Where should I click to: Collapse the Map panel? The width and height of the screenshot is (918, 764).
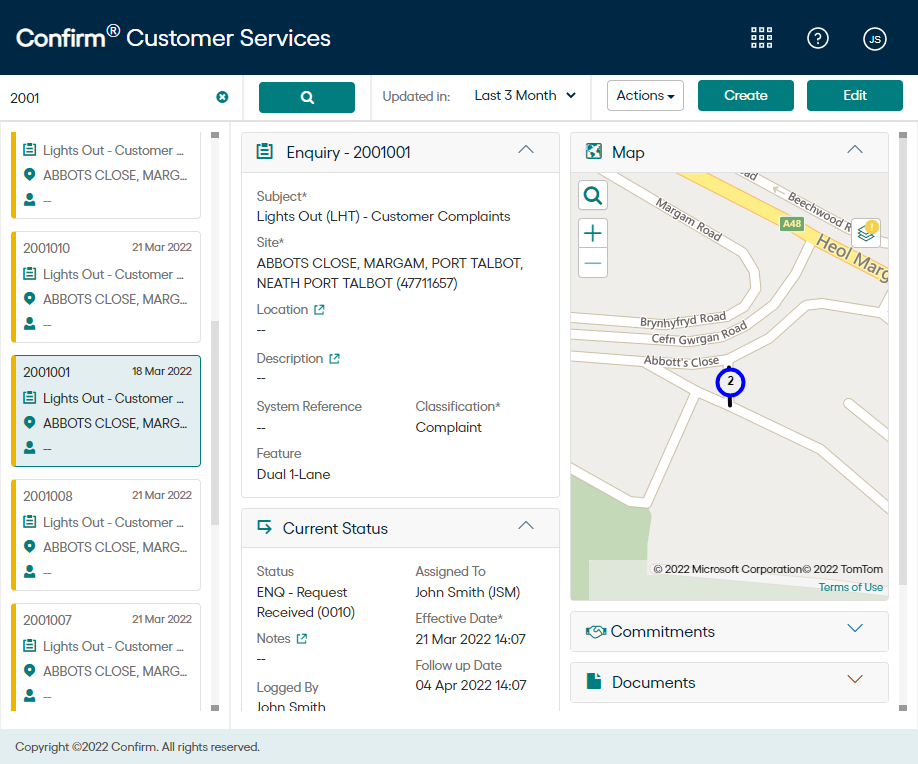pos(855,150)
